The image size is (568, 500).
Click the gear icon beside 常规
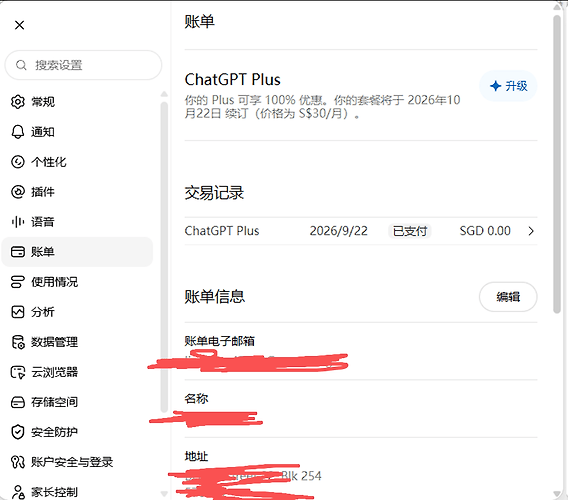point(18,102)
